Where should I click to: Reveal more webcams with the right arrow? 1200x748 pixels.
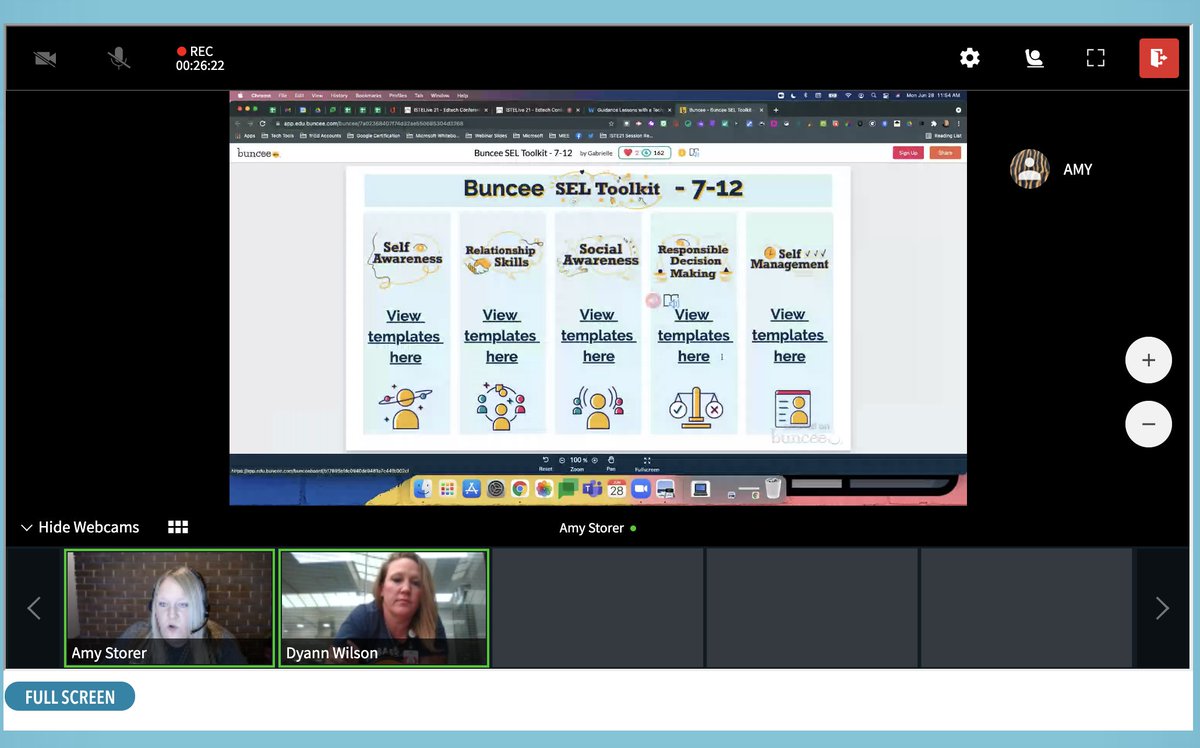pos(1162,607)
